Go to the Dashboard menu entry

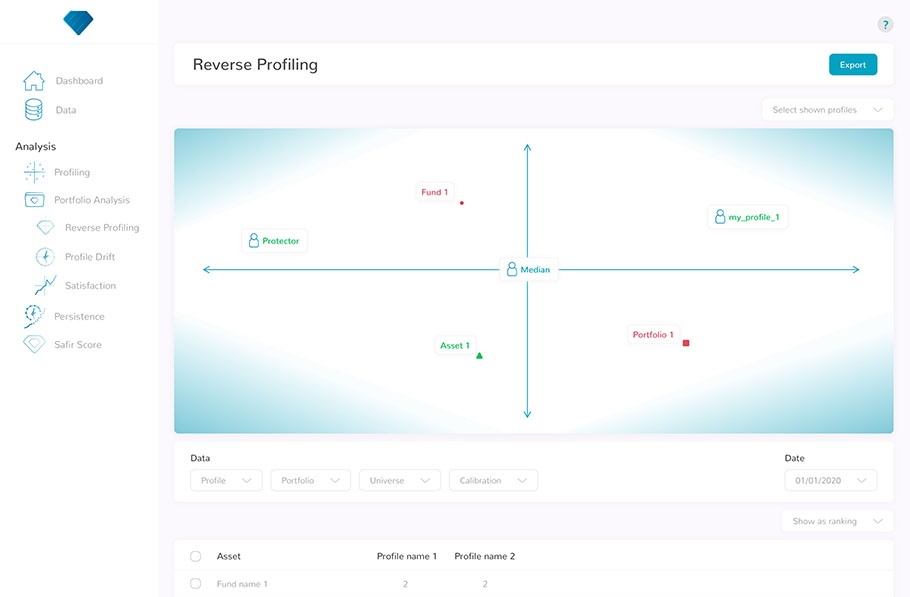coord(79,81)
